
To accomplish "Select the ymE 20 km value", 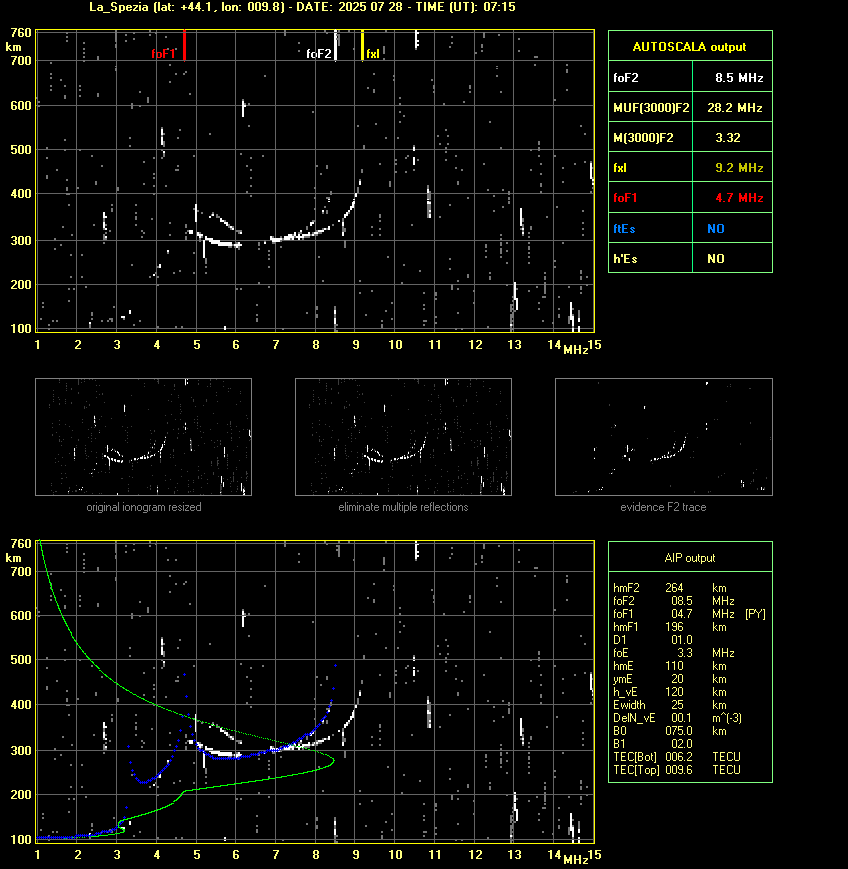I will click(x=677, y=679).
